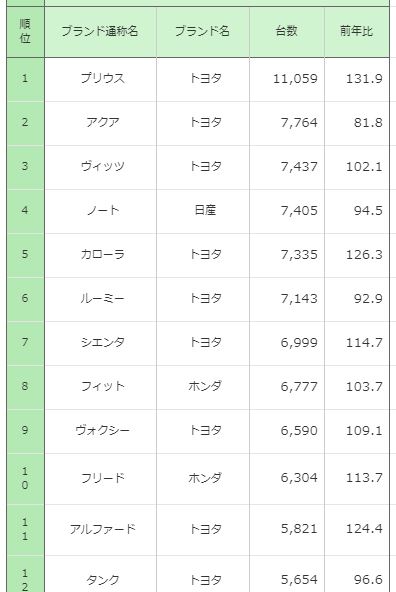396x592 pixels.
Task: Click the 日産 brand cell
Action: 203,211
